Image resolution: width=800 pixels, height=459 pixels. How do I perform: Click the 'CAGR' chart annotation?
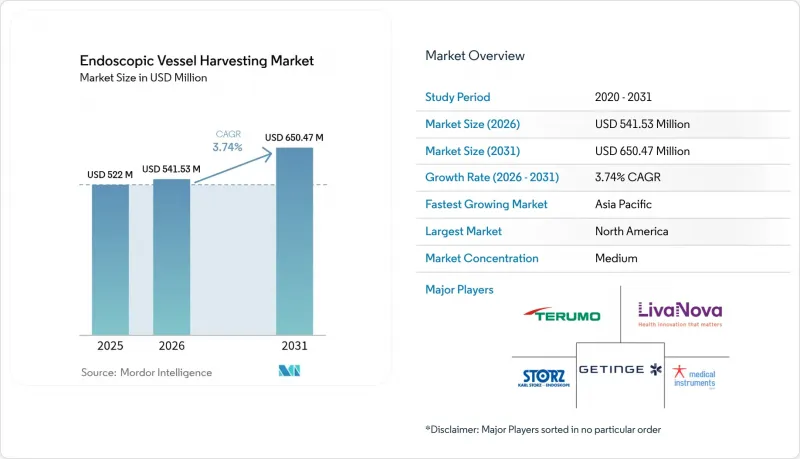[x=228, y=134]
